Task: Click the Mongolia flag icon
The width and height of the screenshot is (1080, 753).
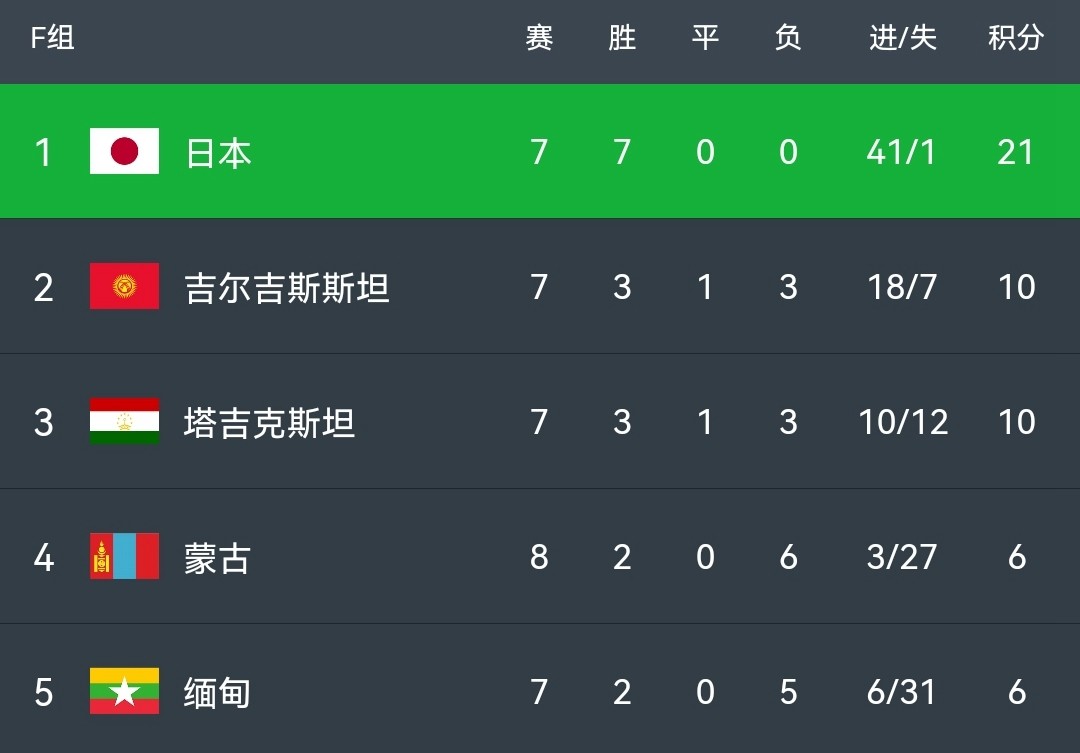Action: [124, 556]
